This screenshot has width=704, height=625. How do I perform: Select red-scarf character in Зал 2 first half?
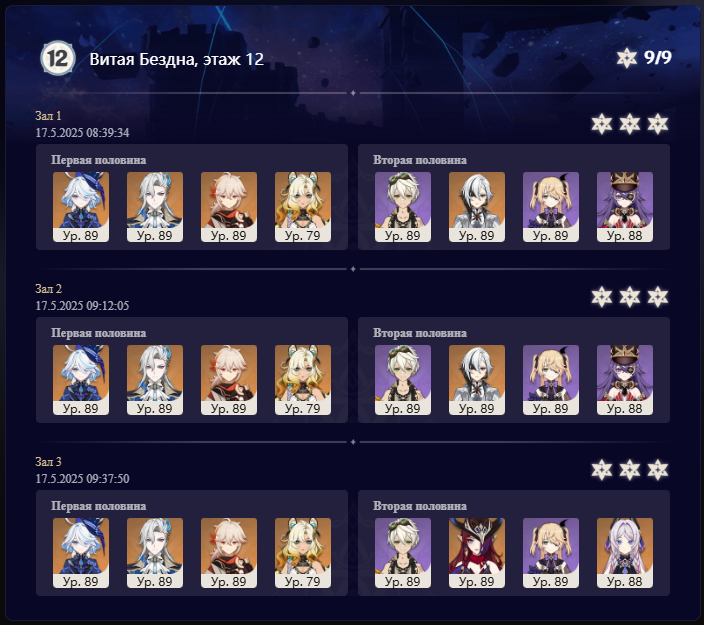229,380
